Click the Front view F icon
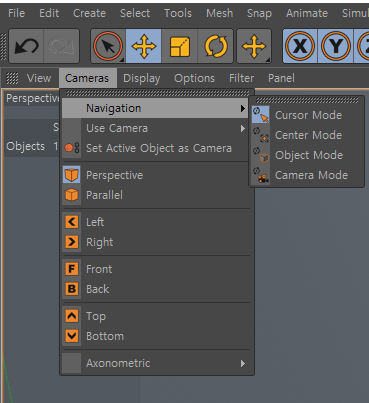369x403 pixels. point(72,269)
